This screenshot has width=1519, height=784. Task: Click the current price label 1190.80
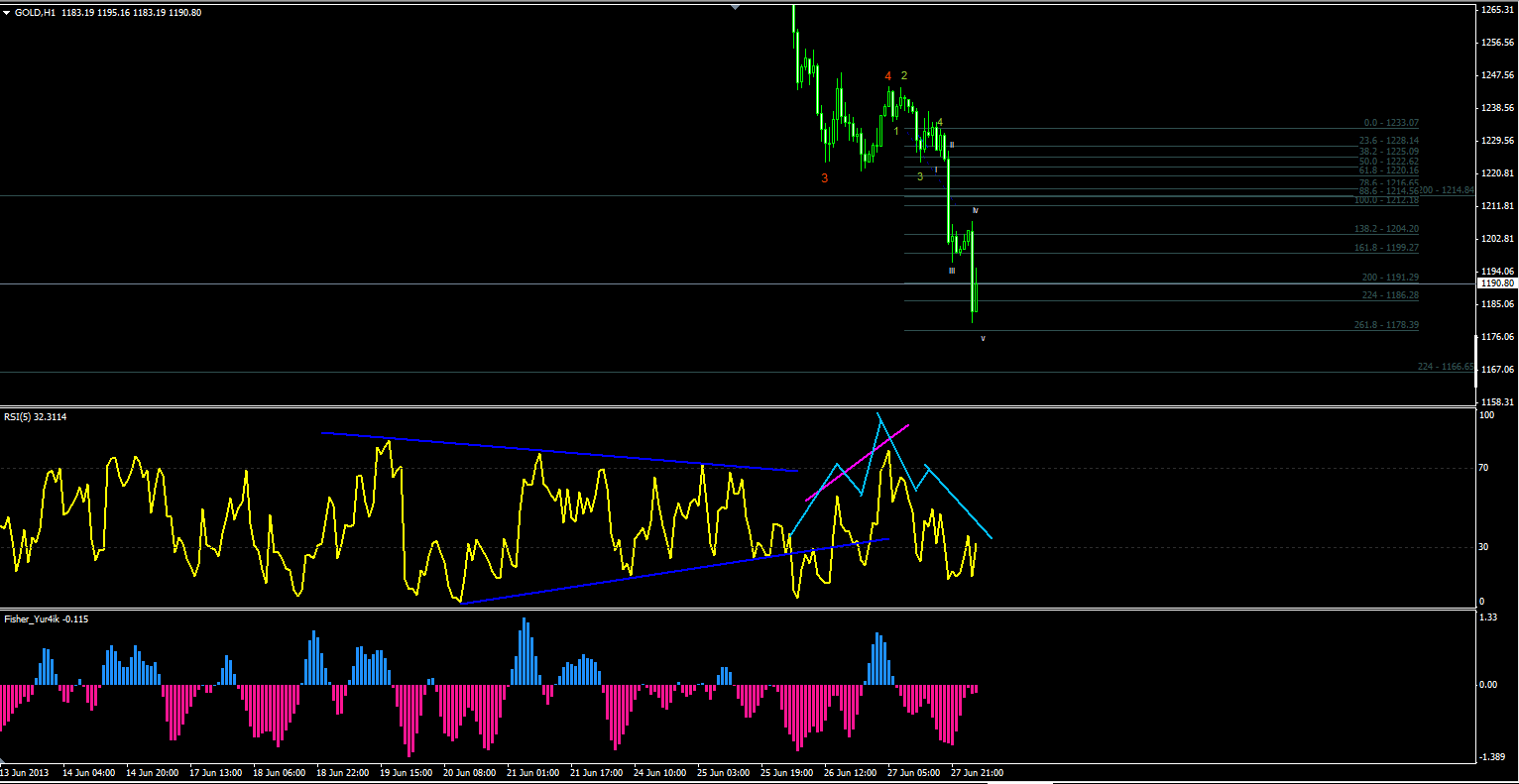pyautogui.click(x=1497, y=283)
